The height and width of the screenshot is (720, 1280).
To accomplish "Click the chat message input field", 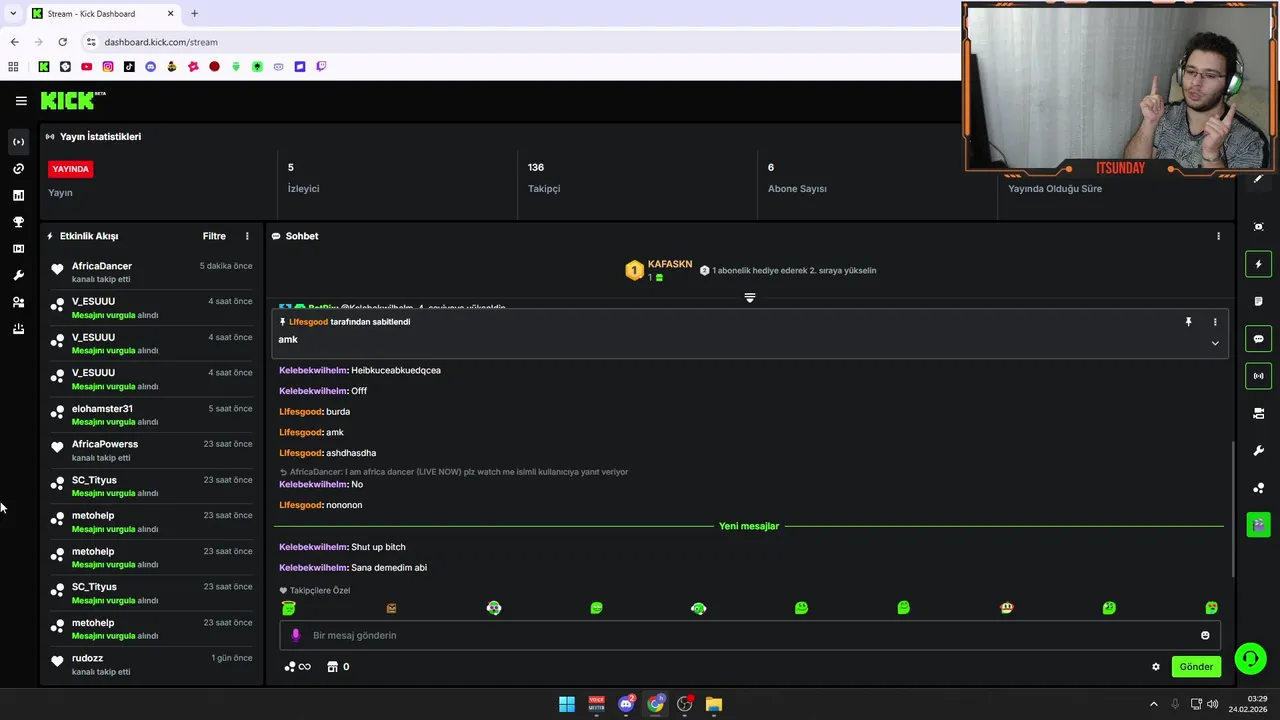I will tap(750, 635).
